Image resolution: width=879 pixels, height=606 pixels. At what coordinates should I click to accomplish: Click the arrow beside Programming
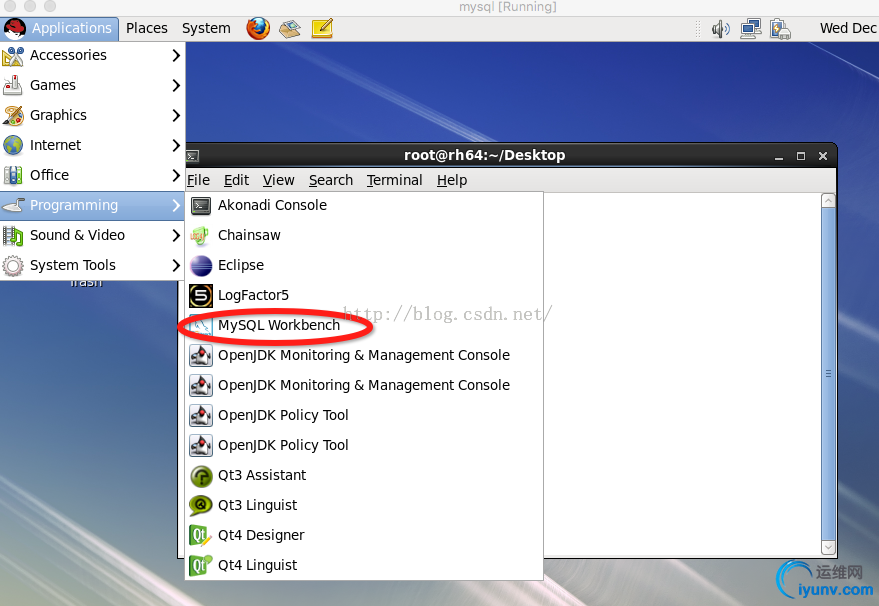tap(176, 205)
